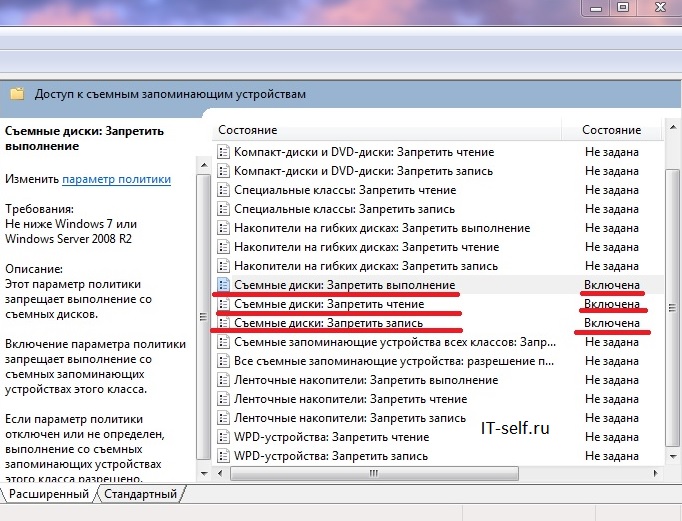Select Специальные классы: Запретить запись policy
682x521 pixels.
pyautogui.click(x=344, y=209)
